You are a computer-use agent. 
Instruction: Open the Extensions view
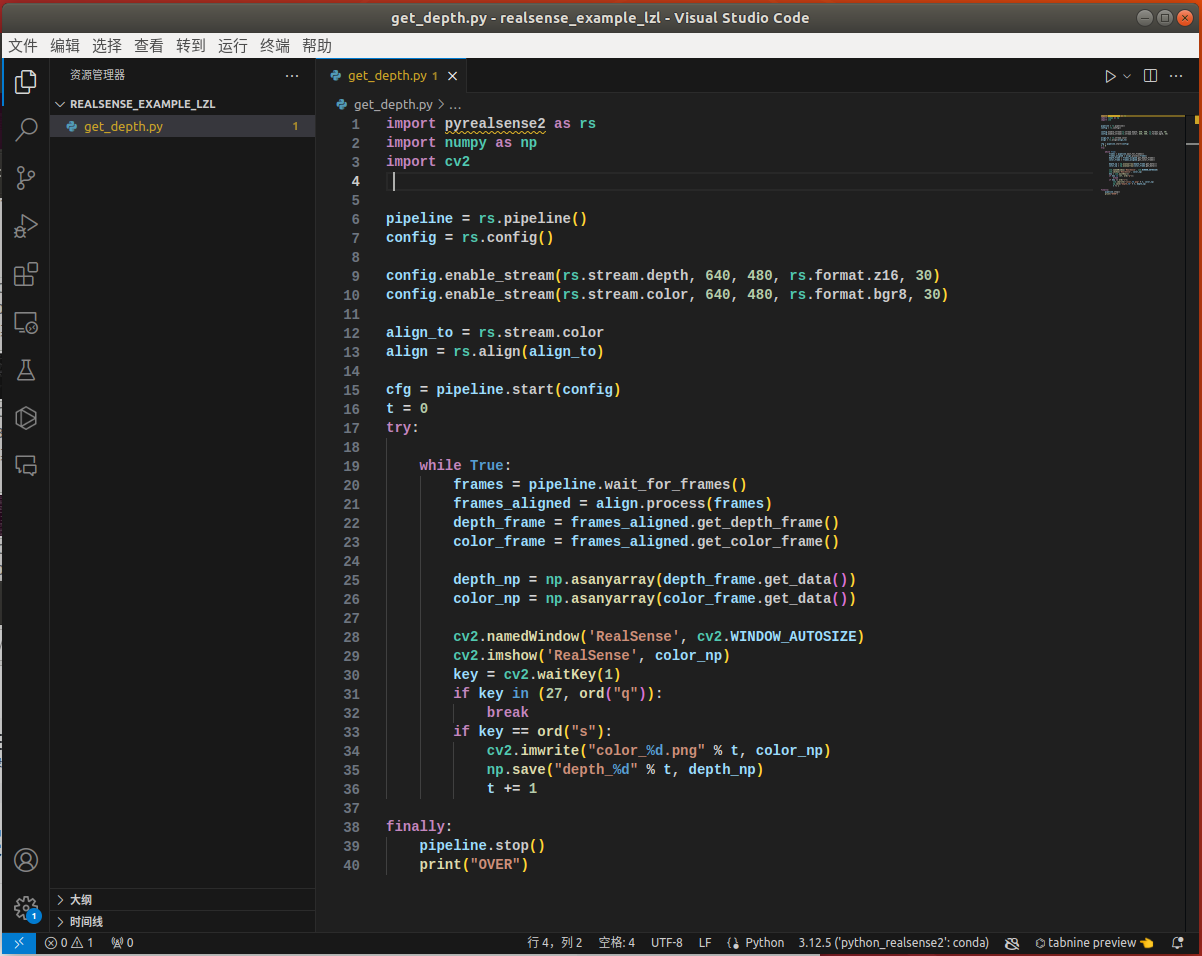click(x=26, y=275)
